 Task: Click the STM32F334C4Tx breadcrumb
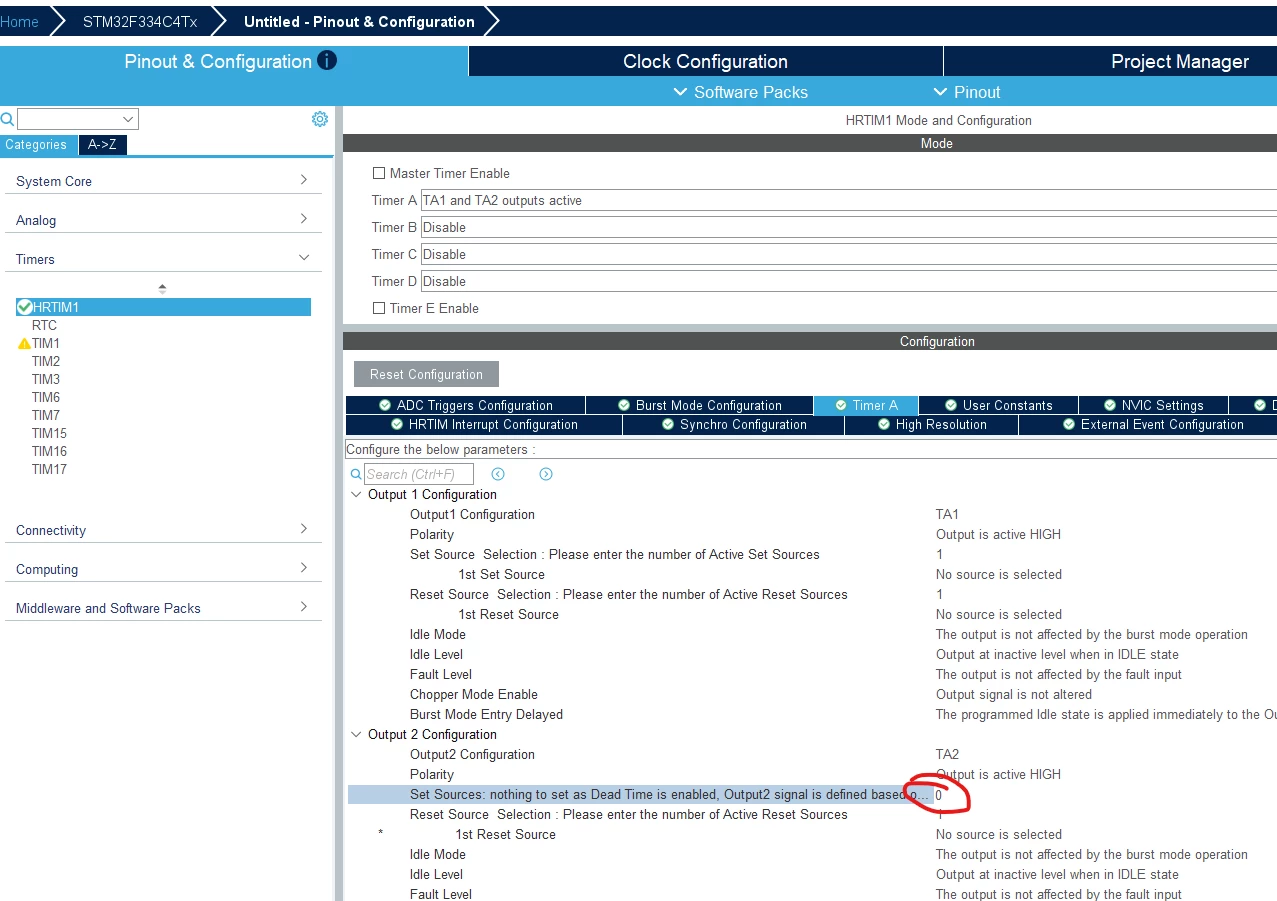[140, 21]
